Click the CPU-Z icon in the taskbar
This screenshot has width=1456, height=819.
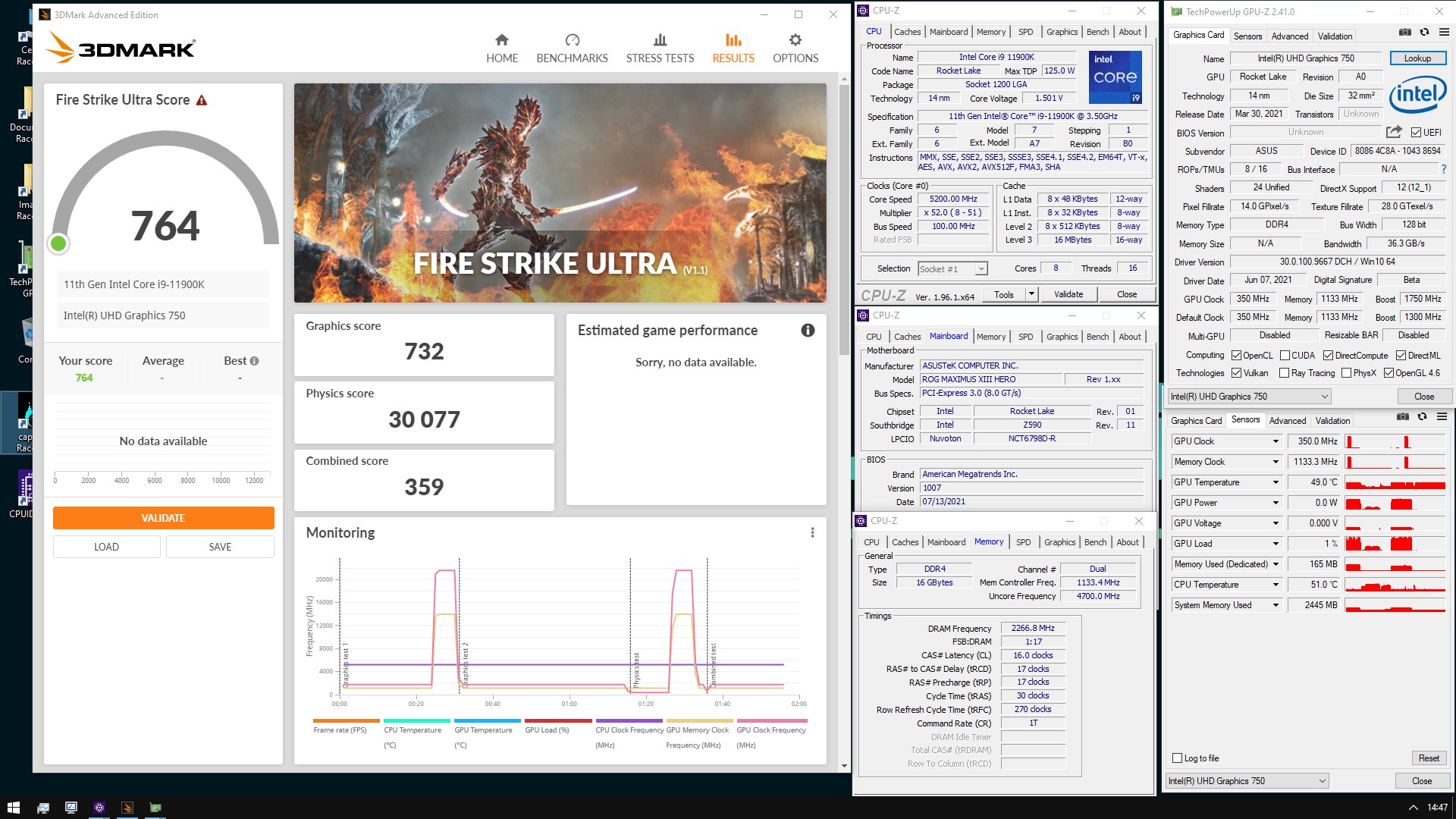pos(99,808)
